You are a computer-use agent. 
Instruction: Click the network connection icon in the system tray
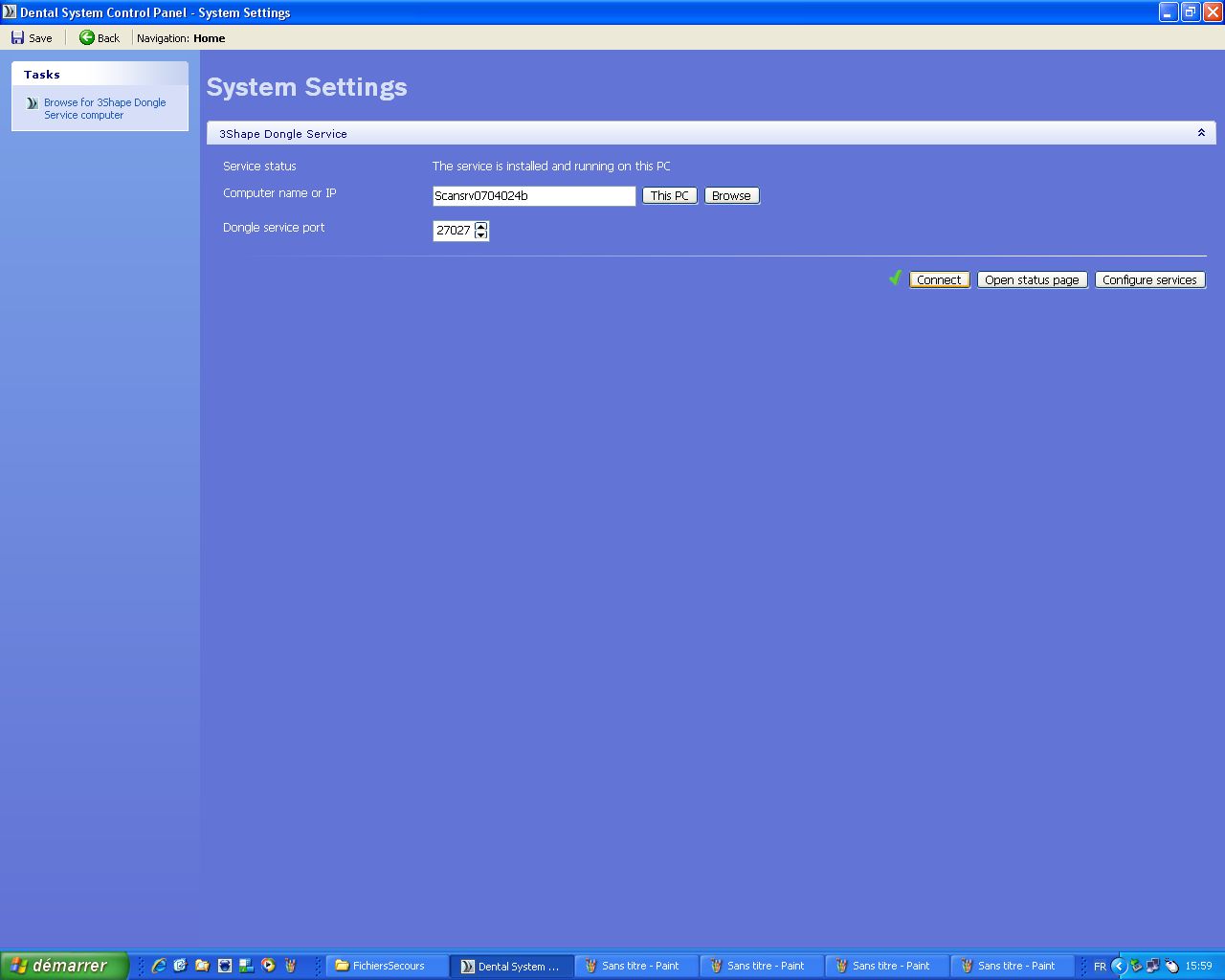click(x=1153, y=966)
